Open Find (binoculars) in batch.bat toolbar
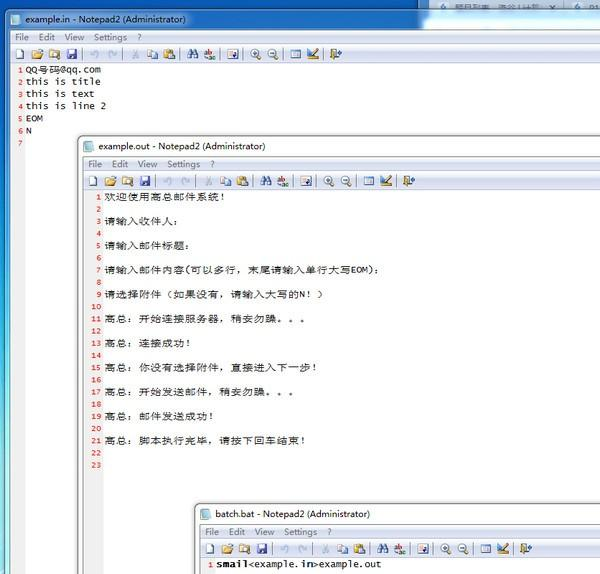This screenshot has width=600, height=574. pos(383,549)
